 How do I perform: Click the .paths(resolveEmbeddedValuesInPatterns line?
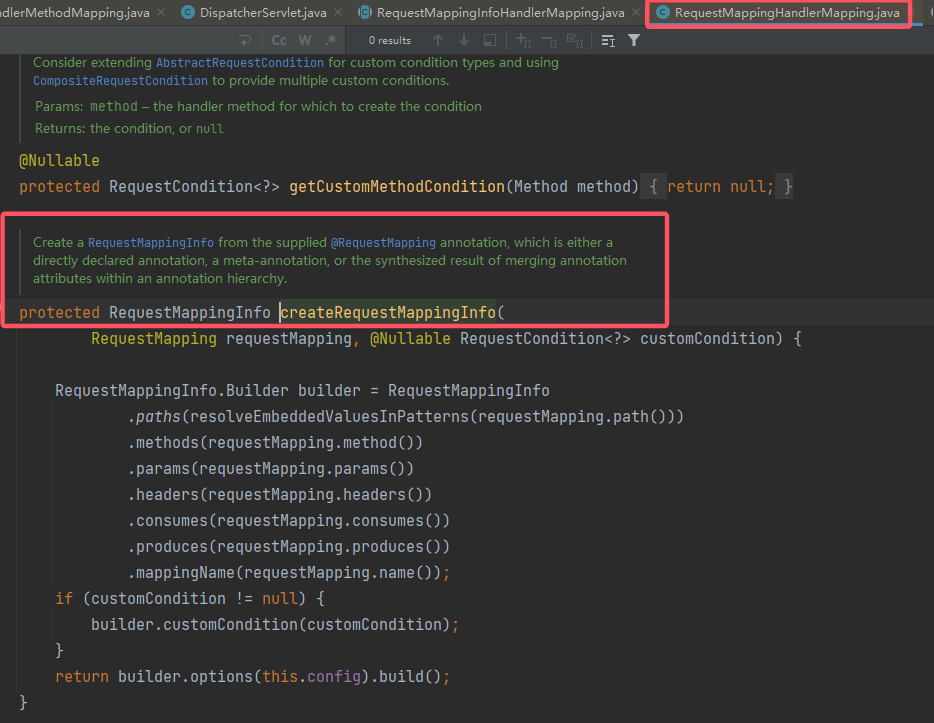pyautogui.click(x=406, y=417)
